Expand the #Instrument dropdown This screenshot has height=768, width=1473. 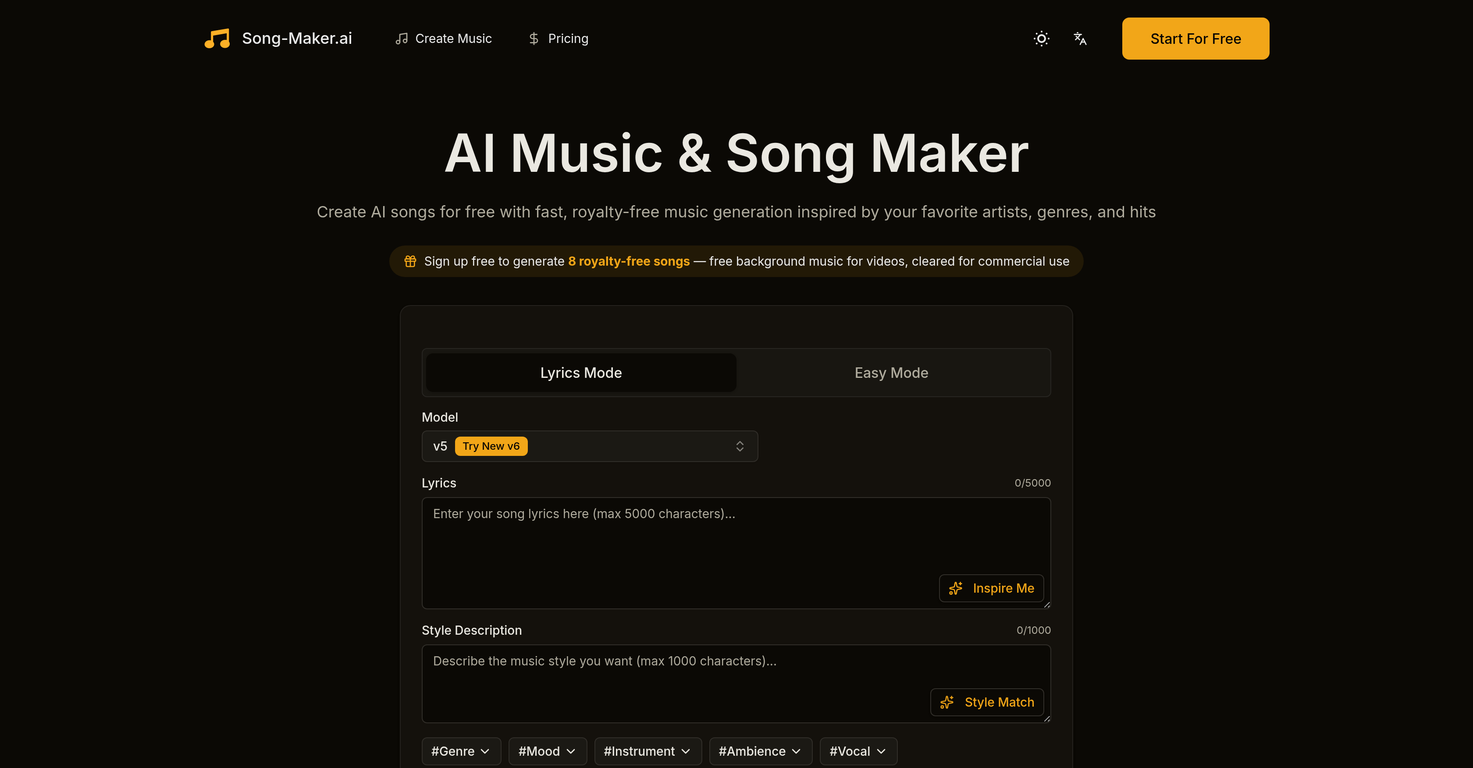648,751
